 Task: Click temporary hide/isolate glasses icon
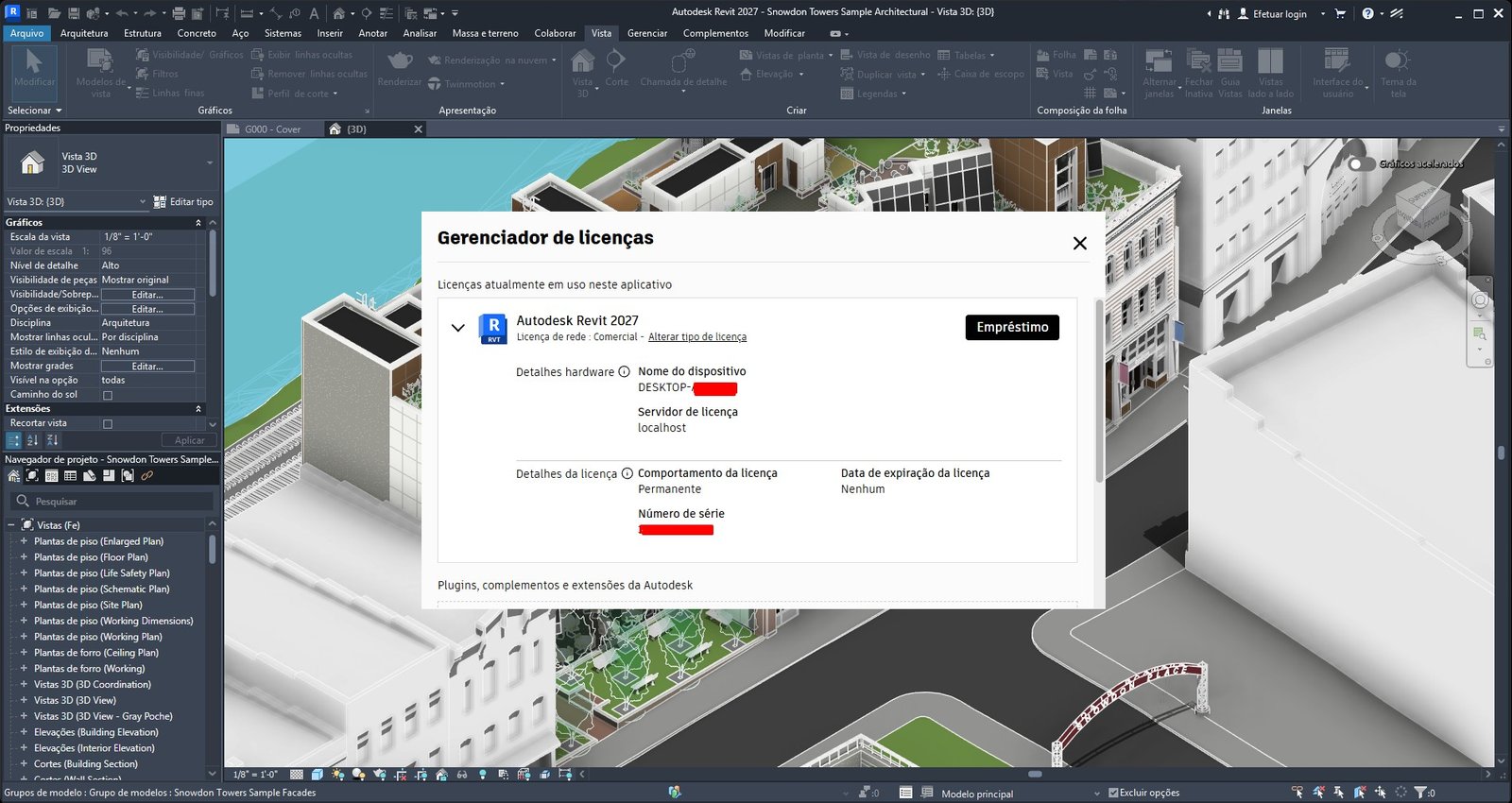(x=462, y=775)
